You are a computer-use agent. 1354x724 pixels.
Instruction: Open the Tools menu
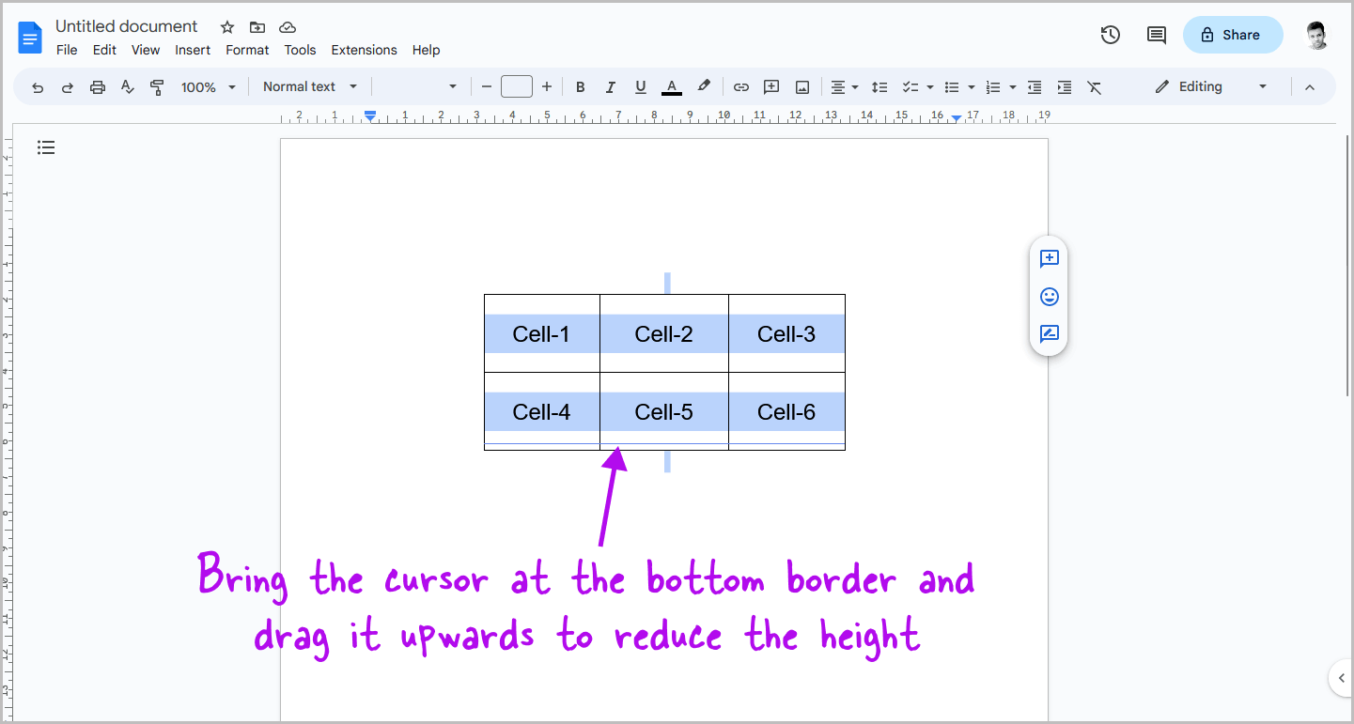[x=300, y=50]
